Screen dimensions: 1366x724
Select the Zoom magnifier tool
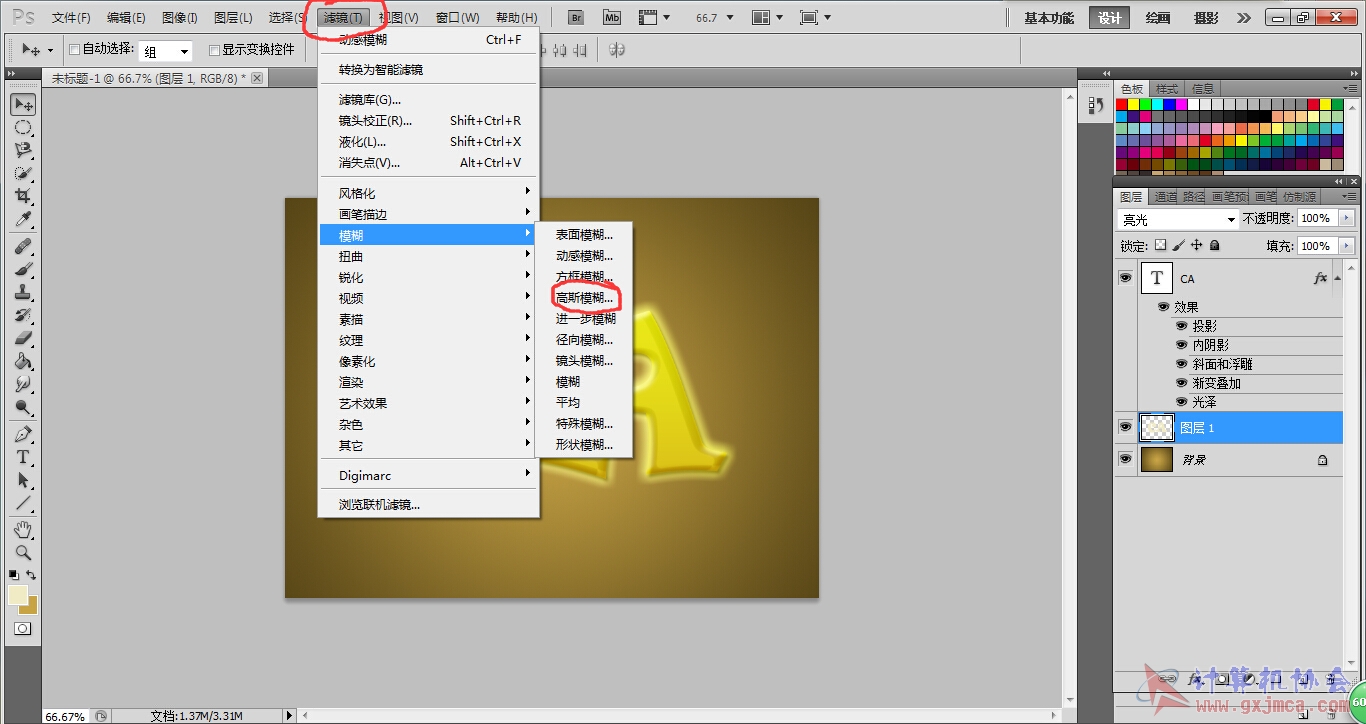23,552
